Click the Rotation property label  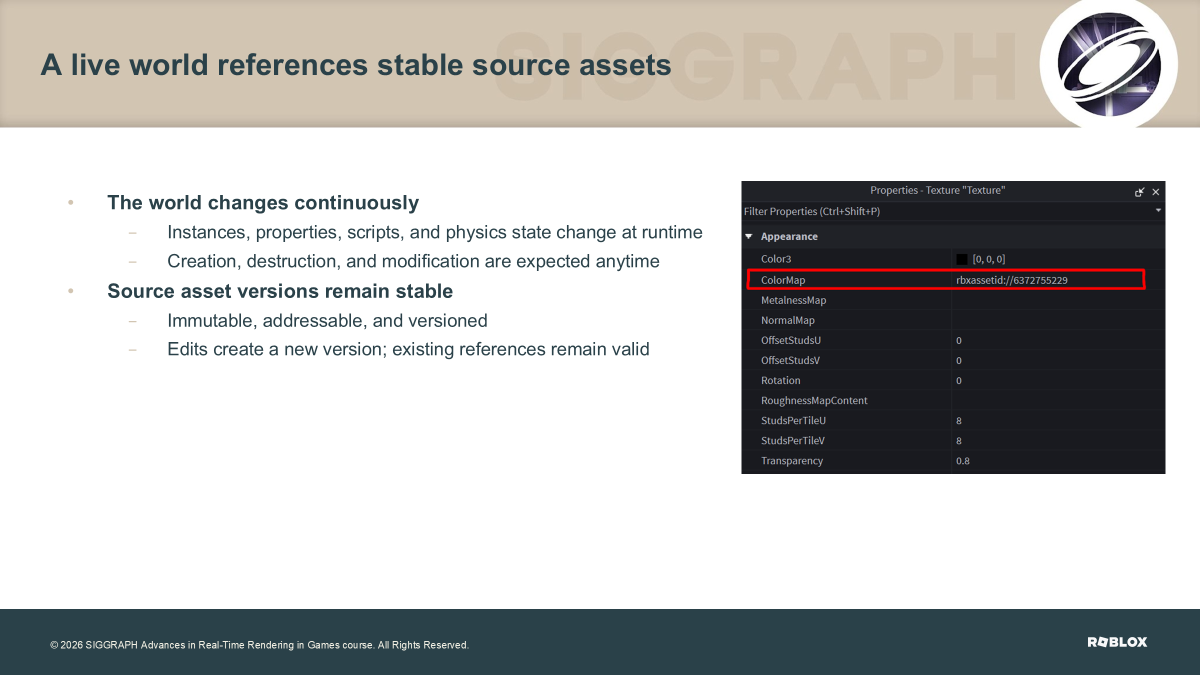[781, 380]
